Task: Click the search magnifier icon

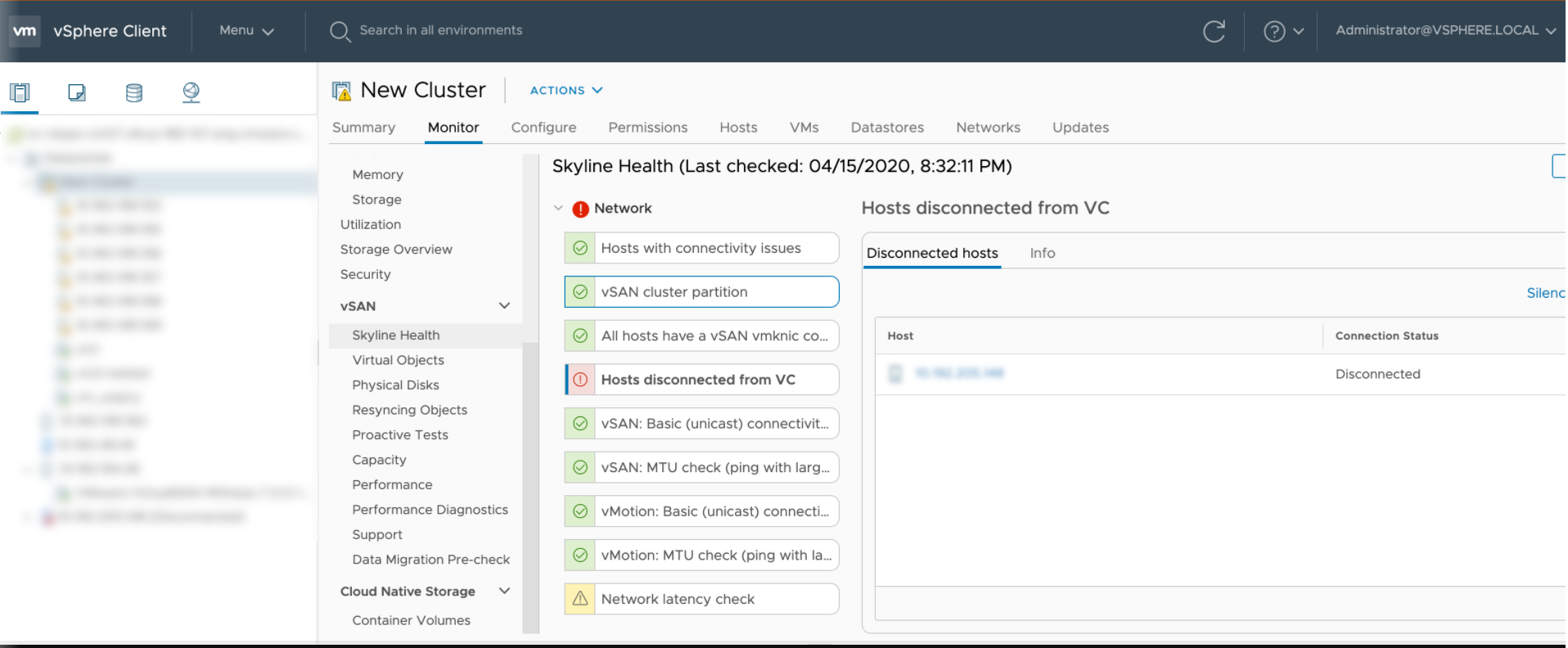Action: [x=340, y=31]
